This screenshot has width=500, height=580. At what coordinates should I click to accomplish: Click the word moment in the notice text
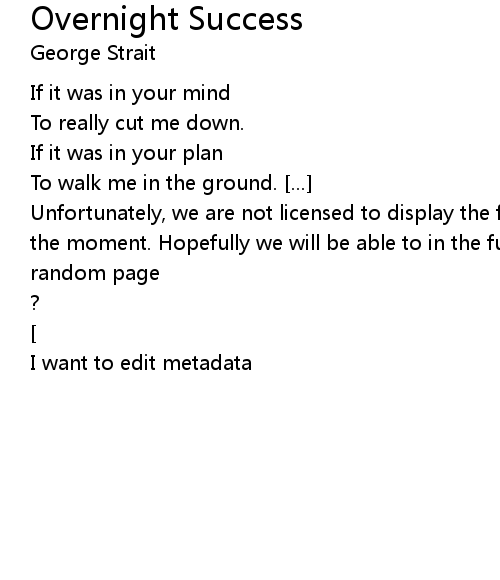pyautogui.click(x=109, y=243)
